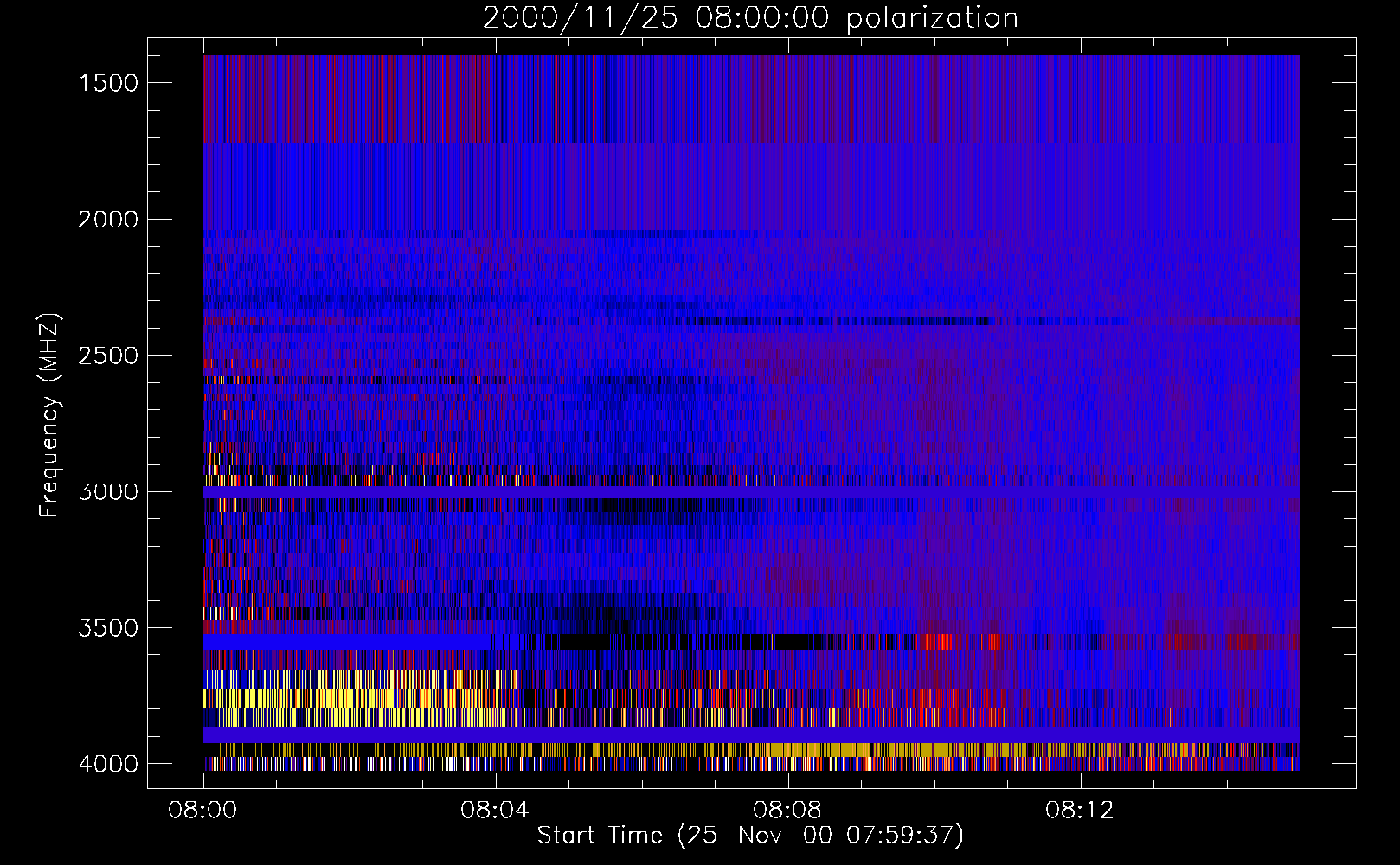Click the 08:08 time tick label
This screenshot has width=1400, height=865.
point(787,811)
